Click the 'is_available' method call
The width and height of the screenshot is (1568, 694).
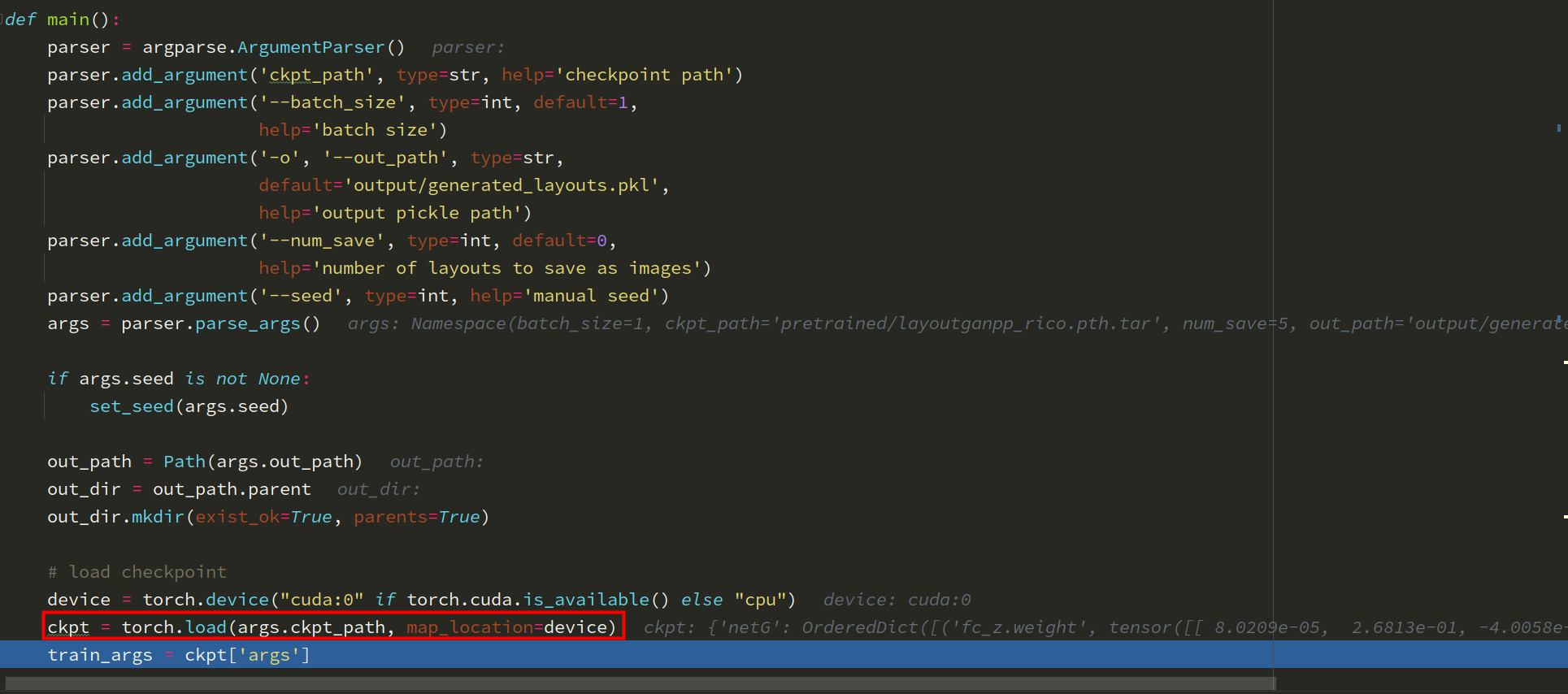click(x=586, y=600)
